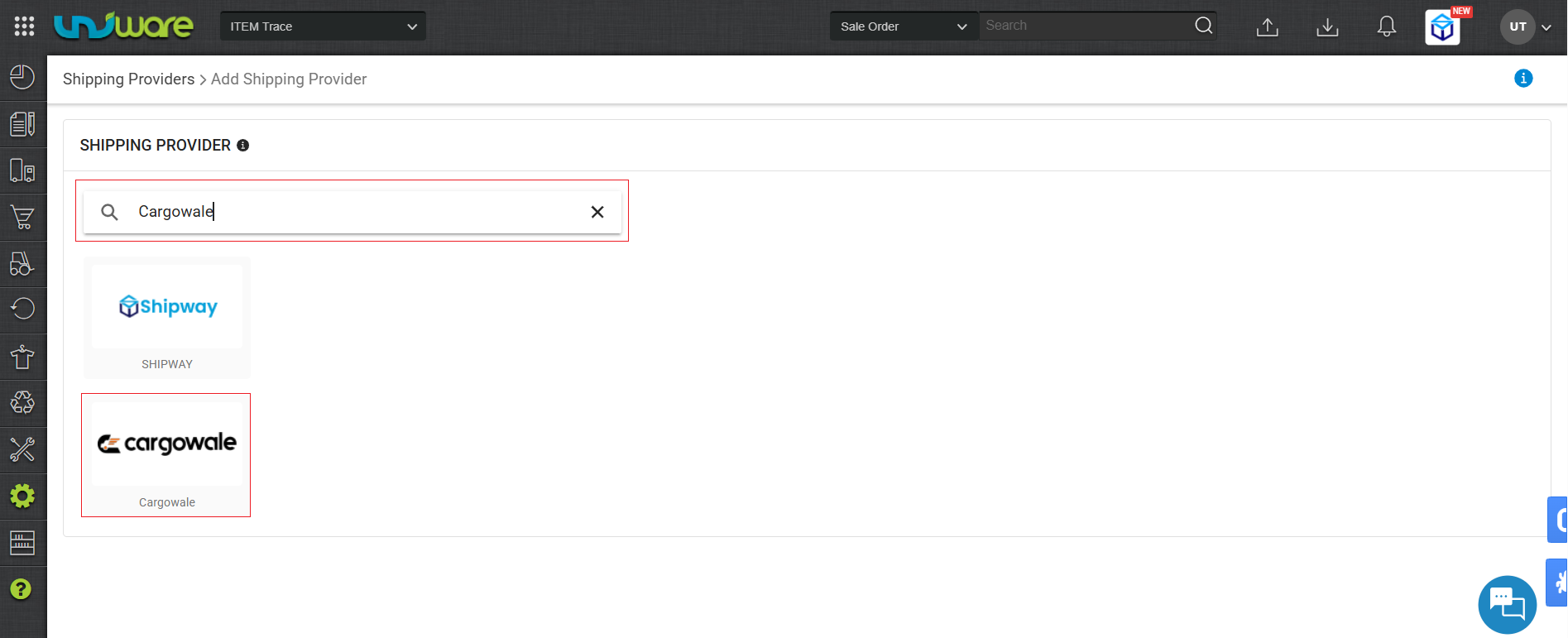Open the shopping cart sidebar icon

click(x=22, y=217)
